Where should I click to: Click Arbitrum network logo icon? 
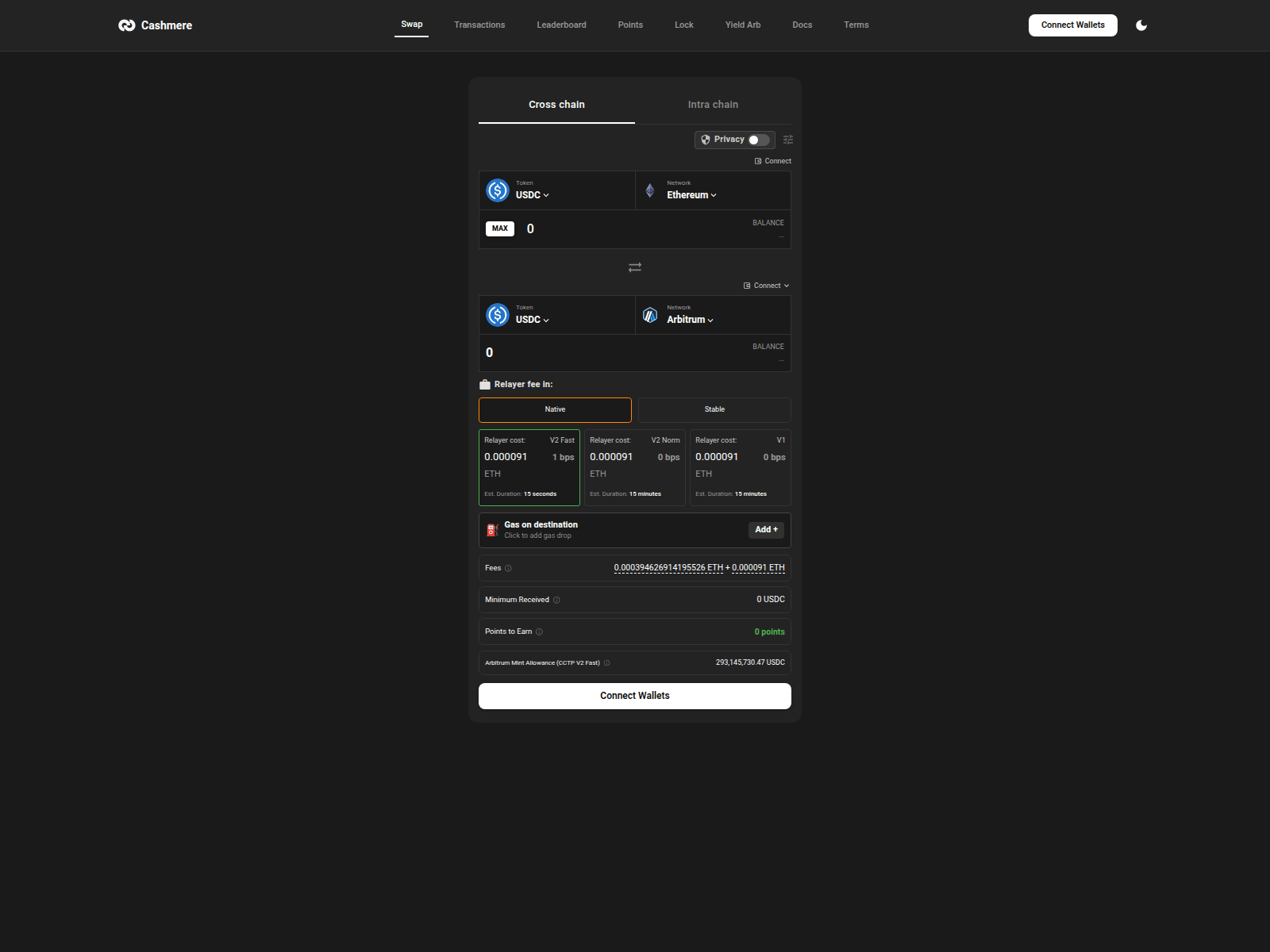coord(650,315)
